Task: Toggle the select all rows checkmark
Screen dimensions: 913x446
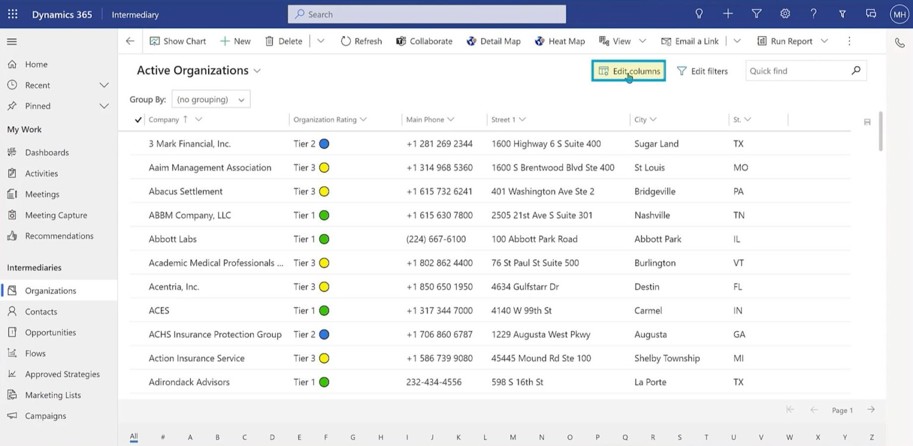Action: [138, 119]
